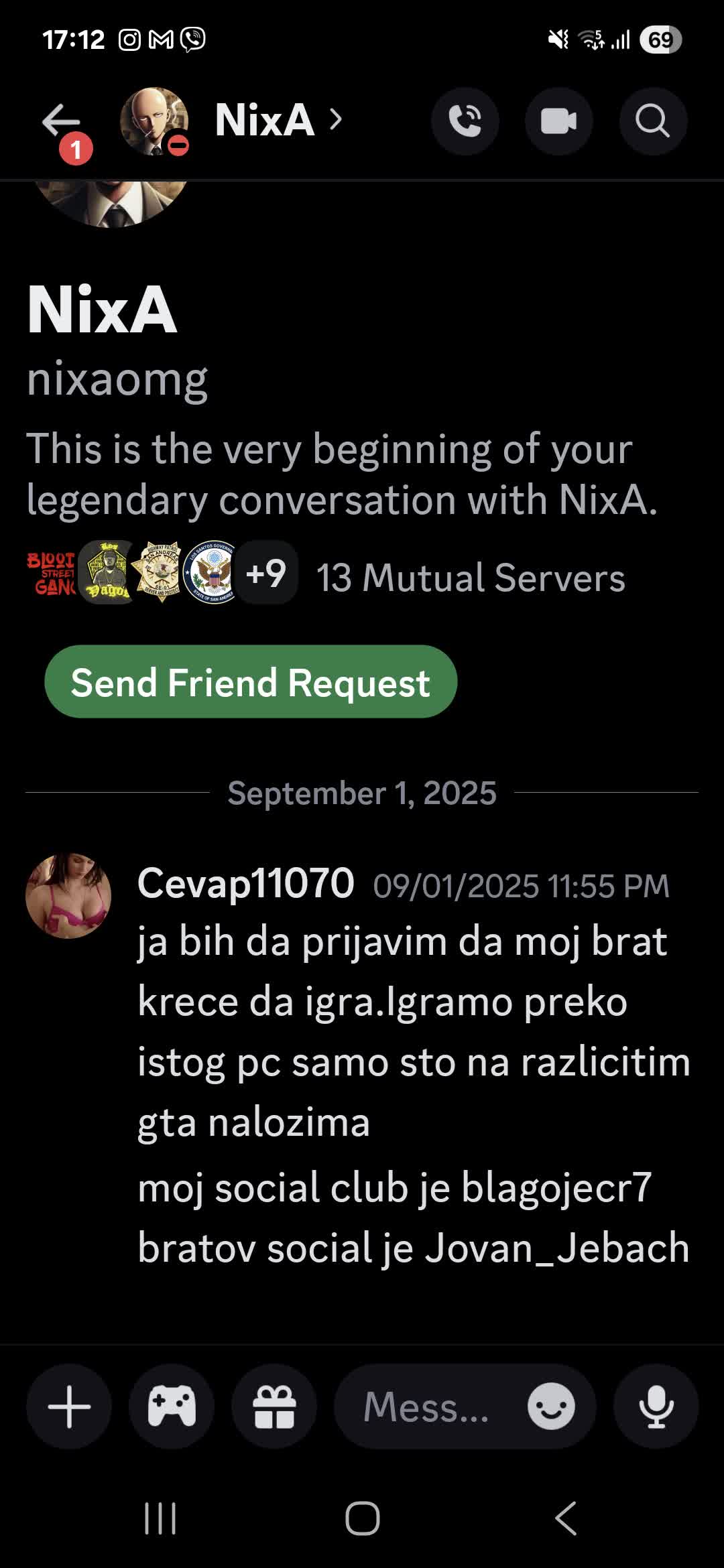
Task: Open Blood Street Gang server icon
Action: point(51,573)
